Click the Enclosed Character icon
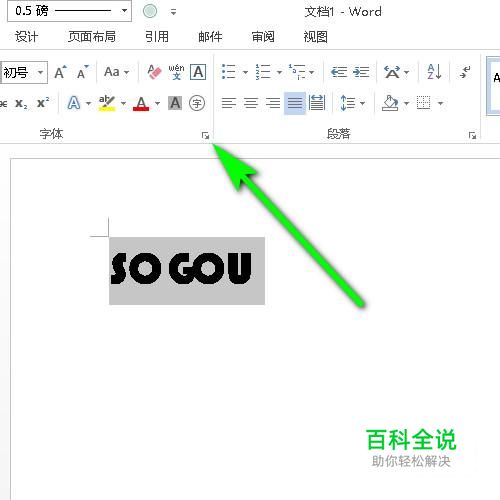 tap(197, 103)
